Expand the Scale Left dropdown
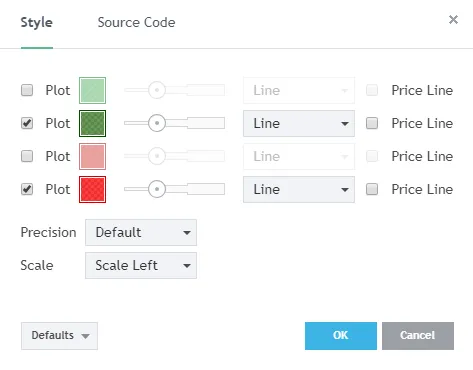The width and height of the screenshot is (473, 370). click(141, 265)
